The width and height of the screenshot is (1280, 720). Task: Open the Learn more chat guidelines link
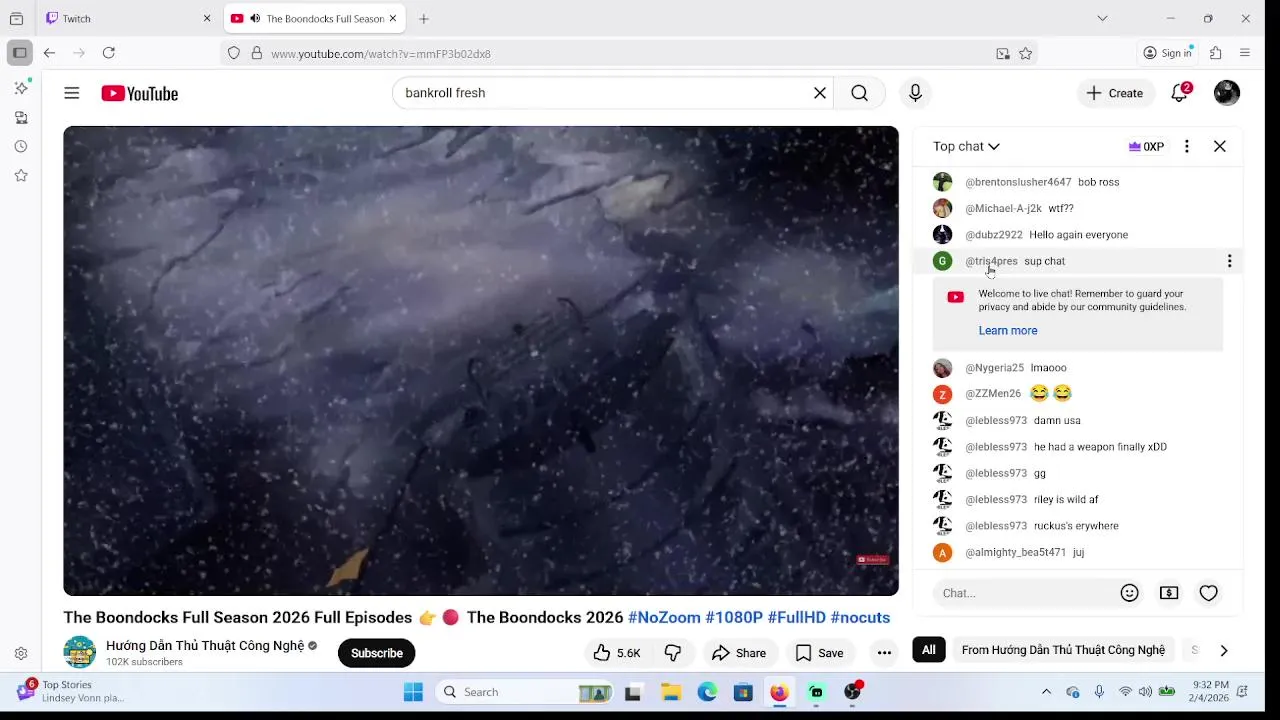1008,330
